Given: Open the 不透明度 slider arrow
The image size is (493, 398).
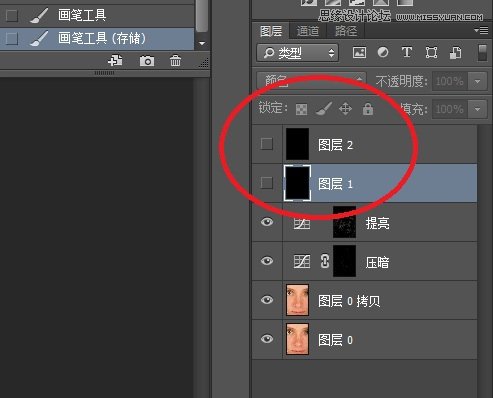Looking at the screenshot, I should point(478,81).
